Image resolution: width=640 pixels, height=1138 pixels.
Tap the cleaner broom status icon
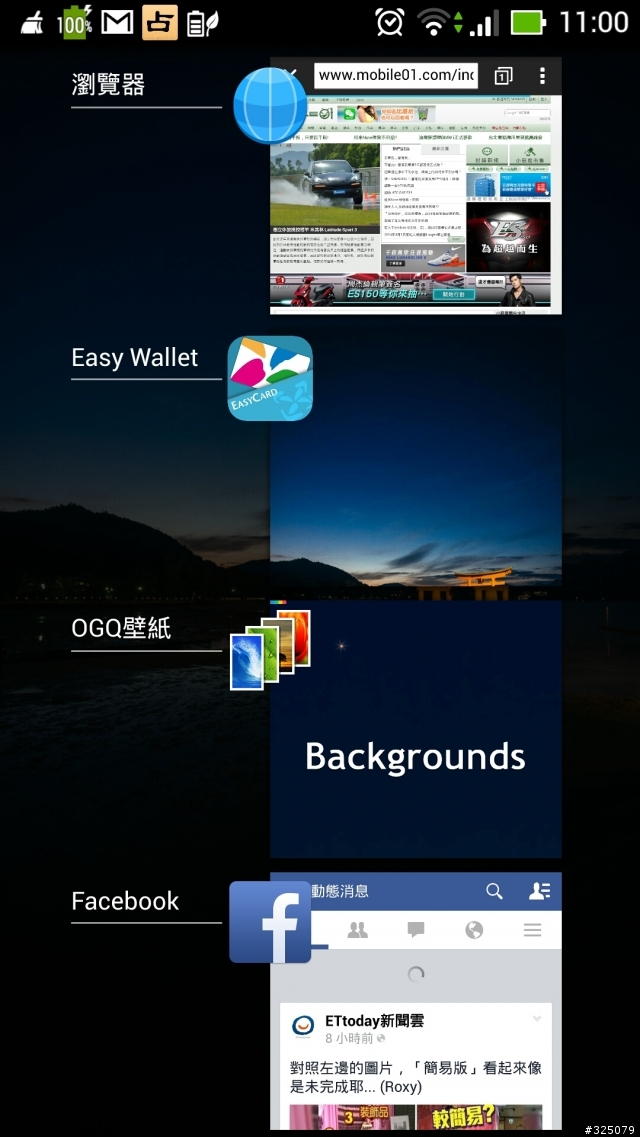tap(32, 25)
